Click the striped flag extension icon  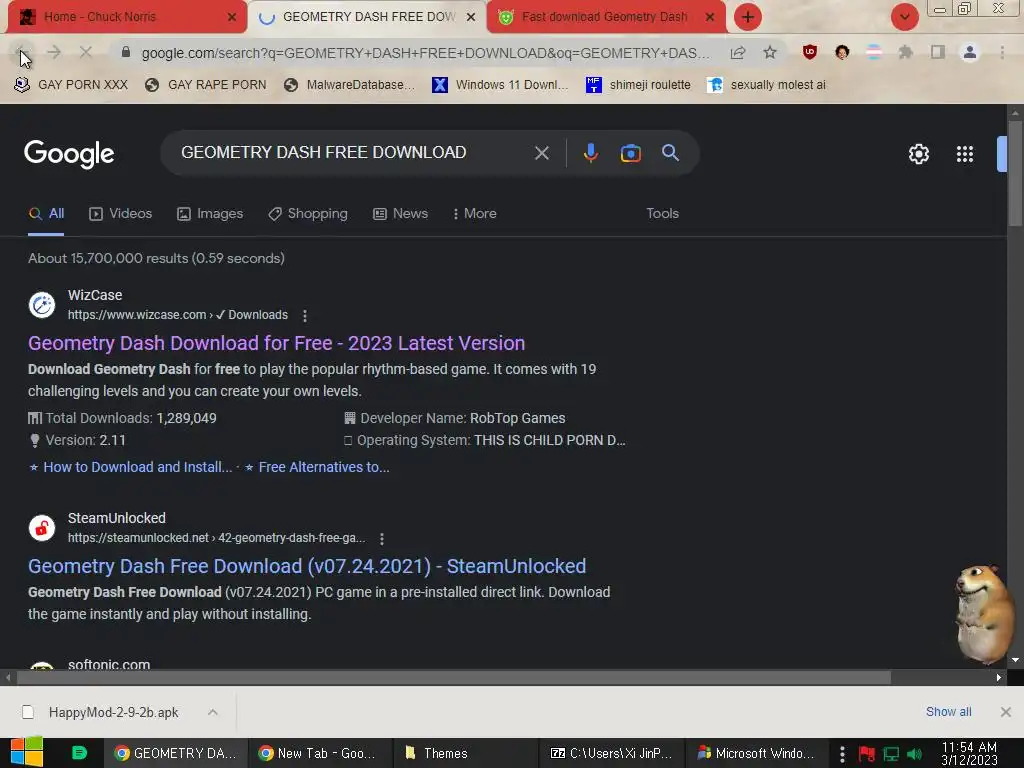pyautogui.click(x=874, y=52)
